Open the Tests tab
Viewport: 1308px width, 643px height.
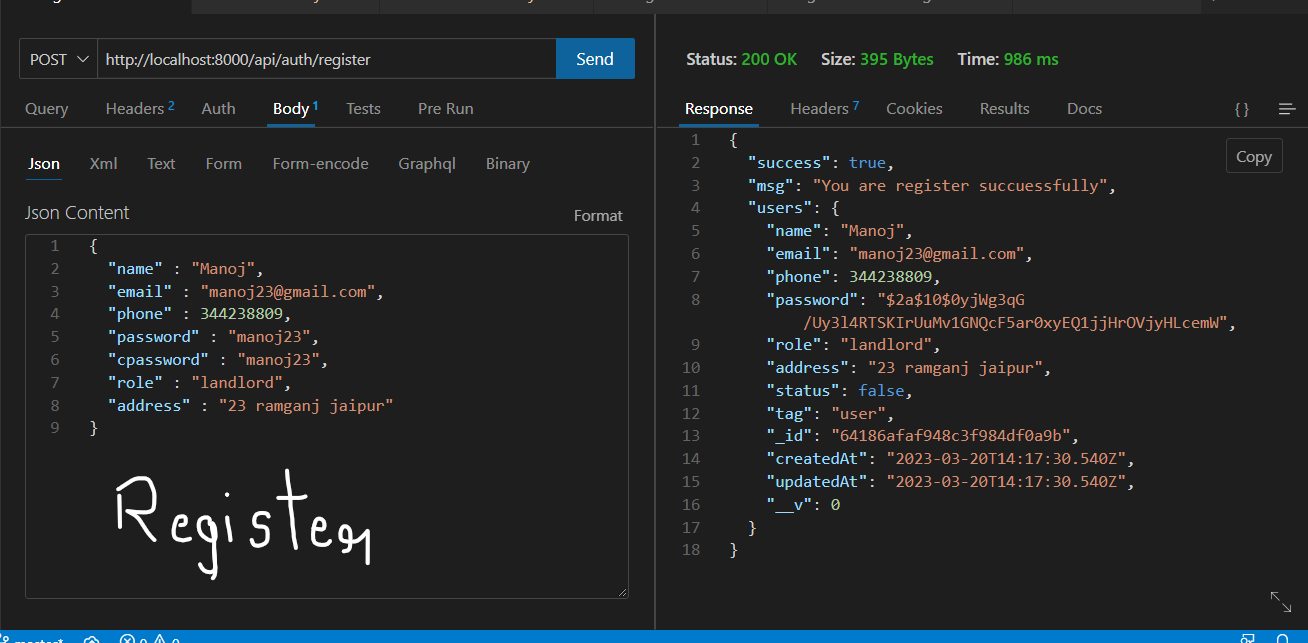[x=363, y=108]
